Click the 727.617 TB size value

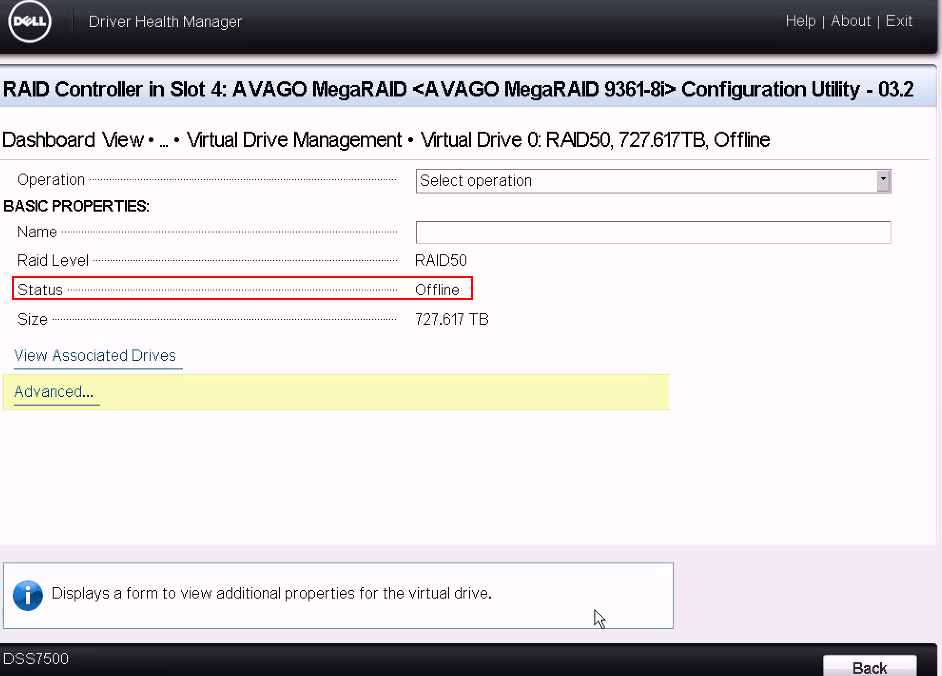pyautogui.click(x=452, y=320)
